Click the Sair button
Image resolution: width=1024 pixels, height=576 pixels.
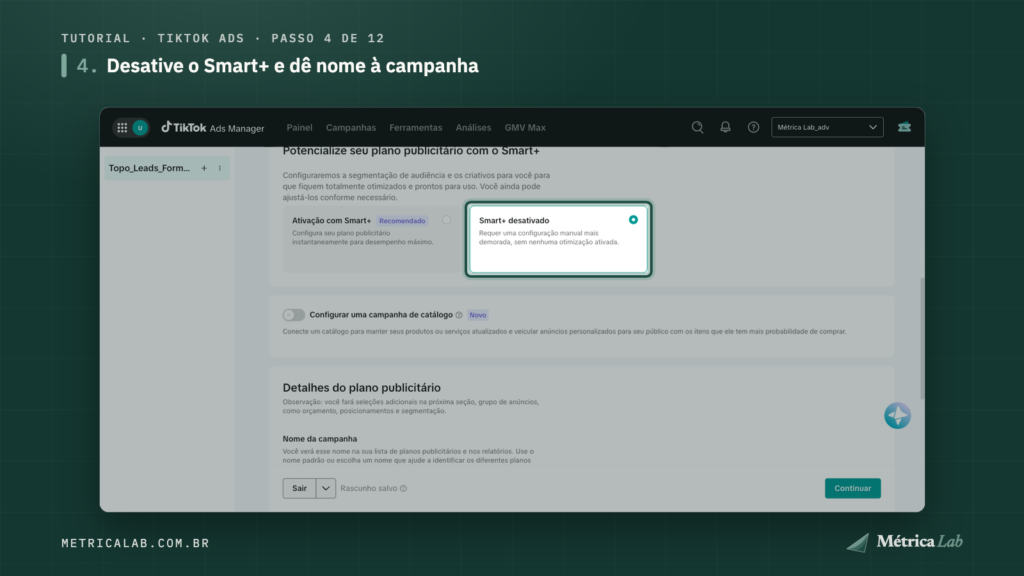pos(300,488)
